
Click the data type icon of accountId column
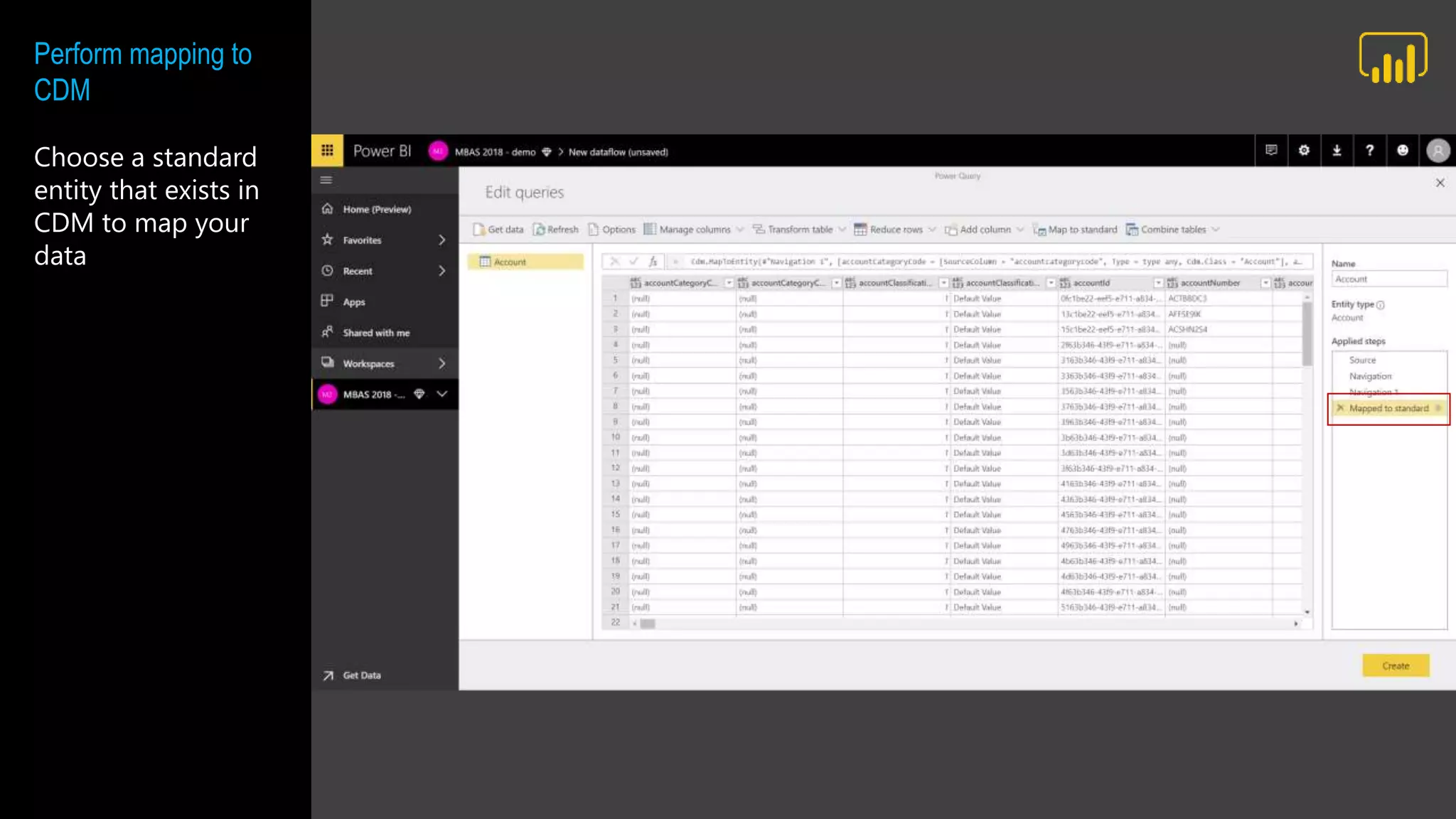(1065, 283)
